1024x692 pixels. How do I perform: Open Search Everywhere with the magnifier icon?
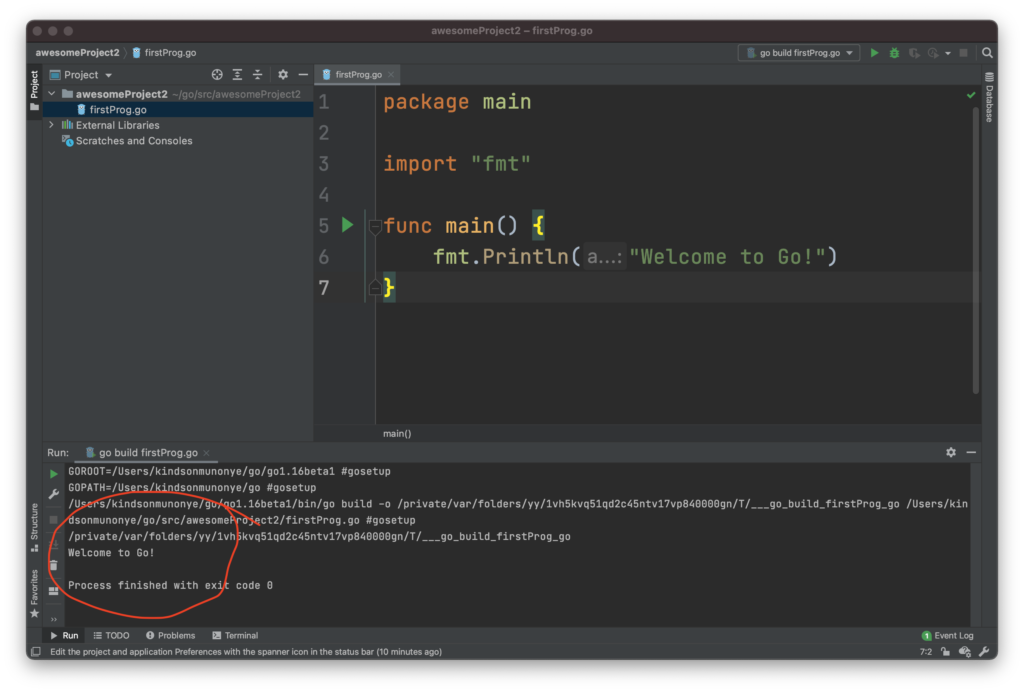pyautogui.click(x=987, y=52)
